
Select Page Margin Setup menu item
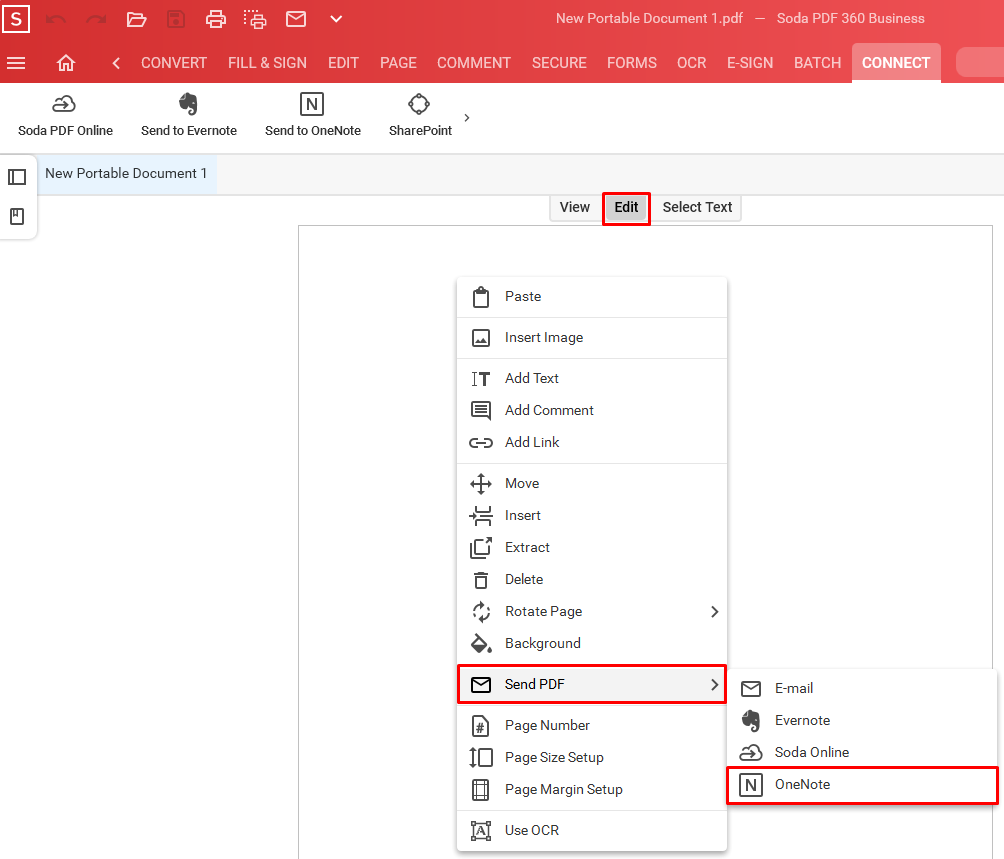click(x=592, y=790)
